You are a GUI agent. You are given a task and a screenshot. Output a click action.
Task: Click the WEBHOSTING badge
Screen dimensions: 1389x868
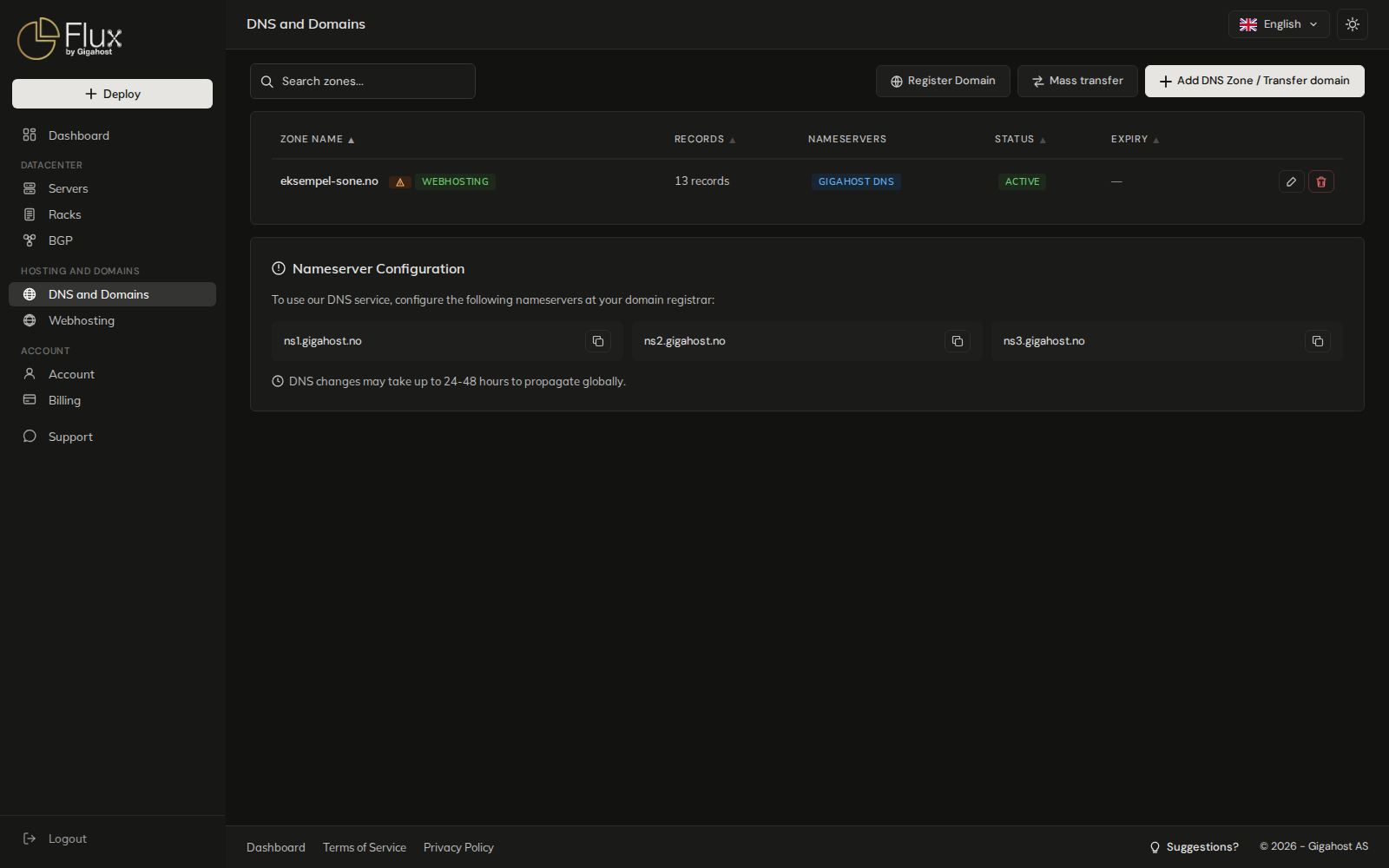pyautogui.click(x=455, y=181)
